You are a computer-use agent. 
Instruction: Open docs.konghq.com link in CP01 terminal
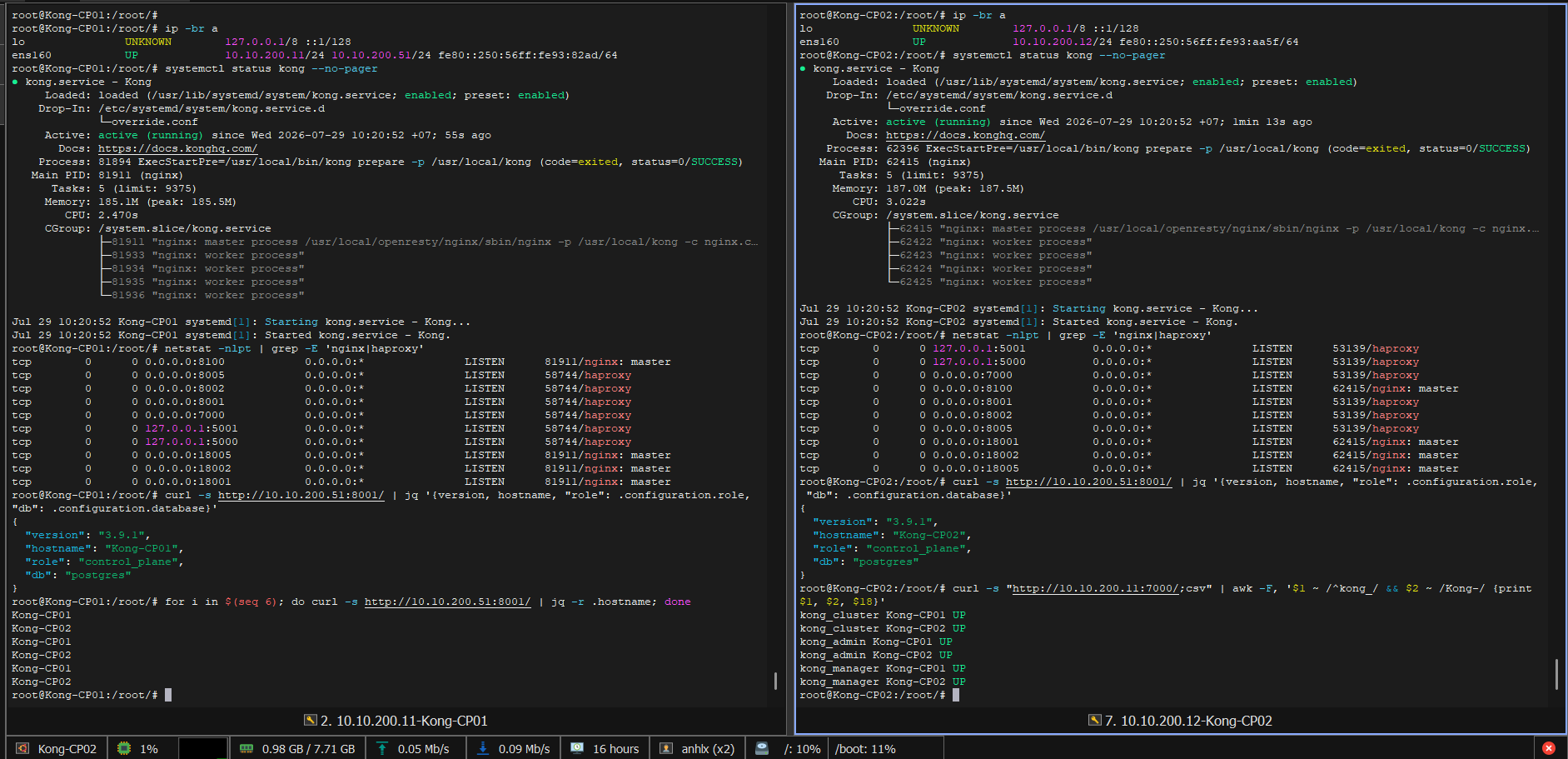tap(177, 148)
